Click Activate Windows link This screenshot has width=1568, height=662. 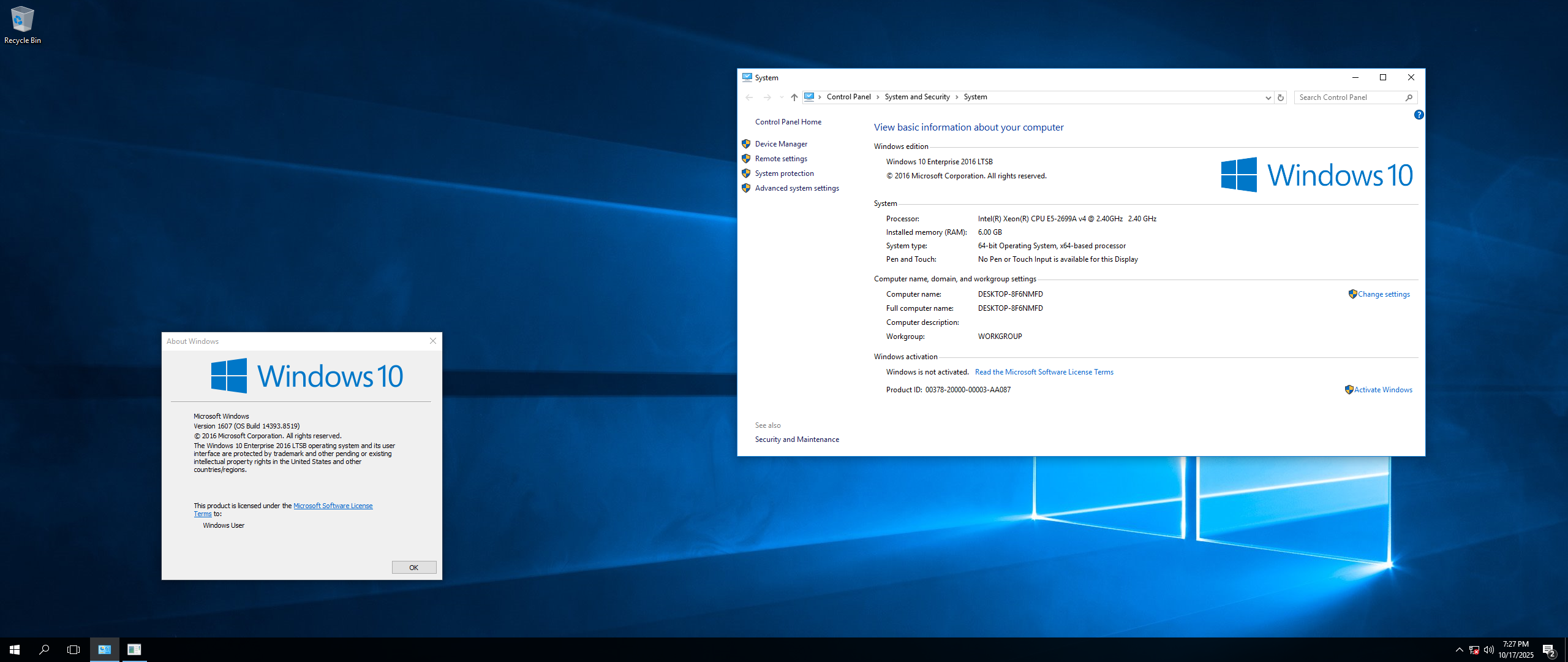(x=1382, y=390)
